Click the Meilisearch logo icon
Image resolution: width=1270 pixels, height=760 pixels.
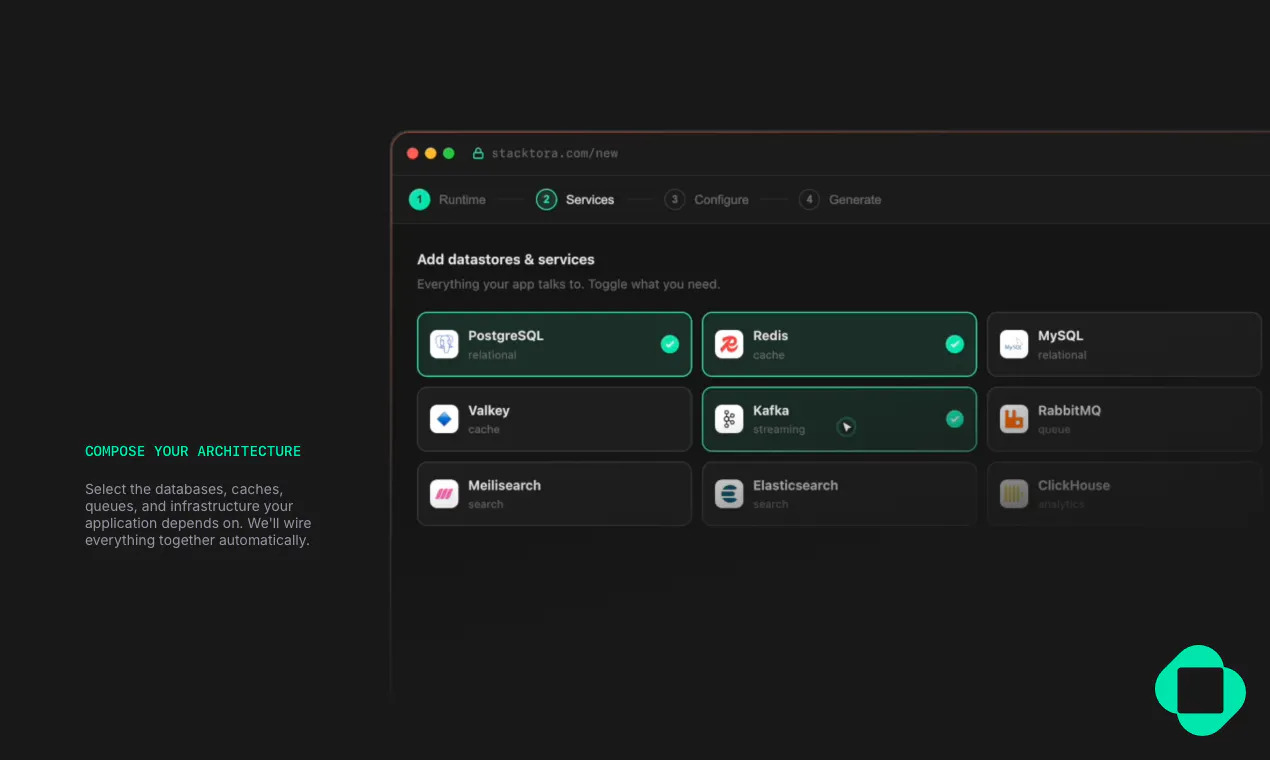click(444, 494)
